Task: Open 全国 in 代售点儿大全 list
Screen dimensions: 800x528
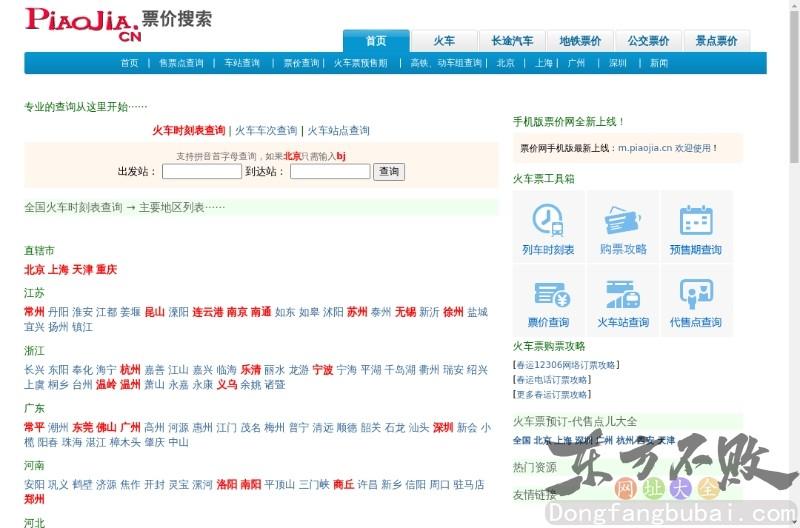Action: pyautogui.click(x=521, y=440)
